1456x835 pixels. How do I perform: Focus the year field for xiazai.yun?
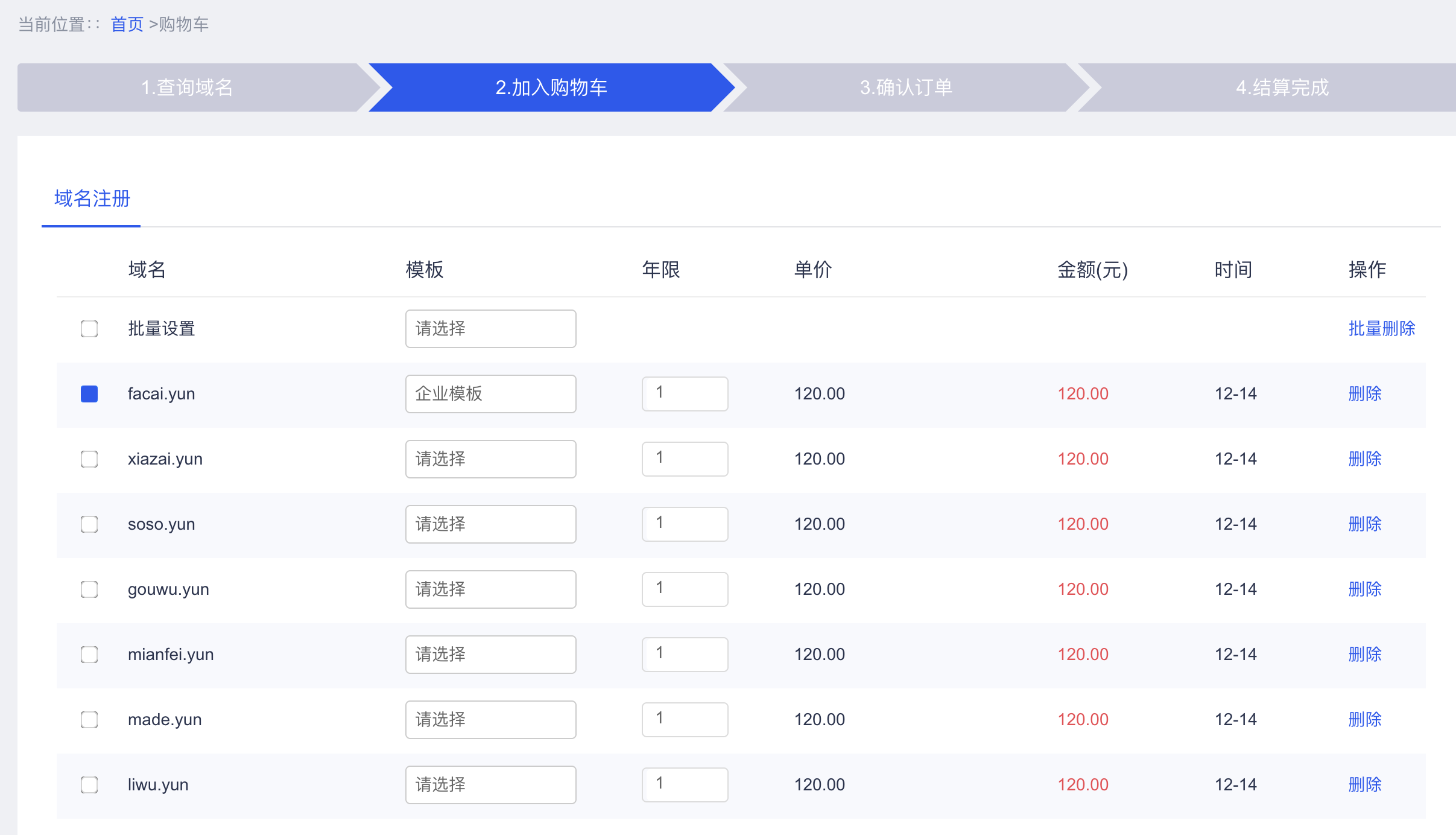(x=685, y=459)
